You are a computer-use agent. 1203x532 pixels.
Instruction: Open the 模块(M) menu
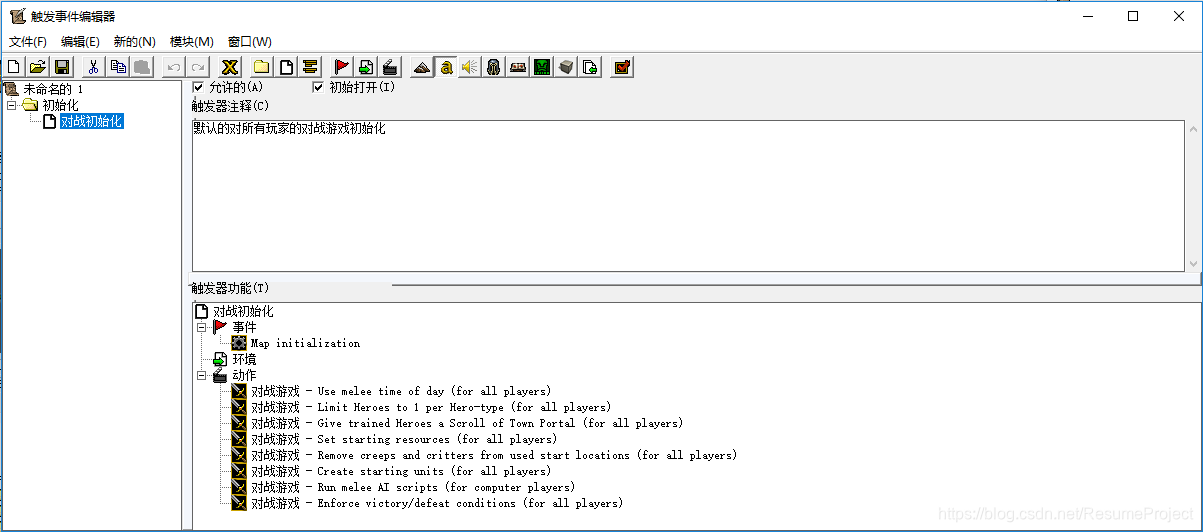coord(192,41)
